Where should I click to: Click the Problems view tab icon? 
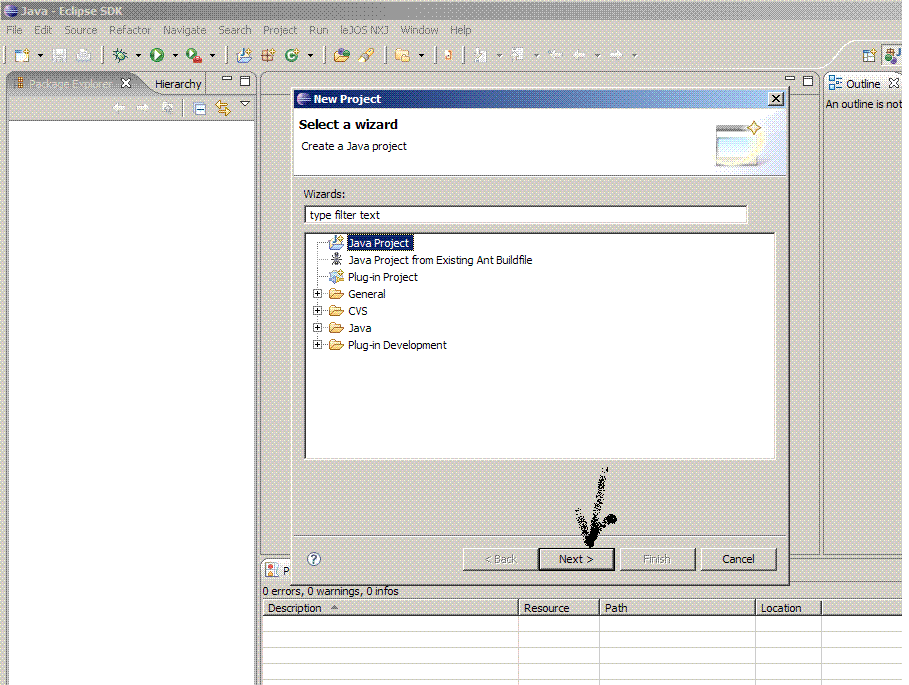tap(271, 570)
